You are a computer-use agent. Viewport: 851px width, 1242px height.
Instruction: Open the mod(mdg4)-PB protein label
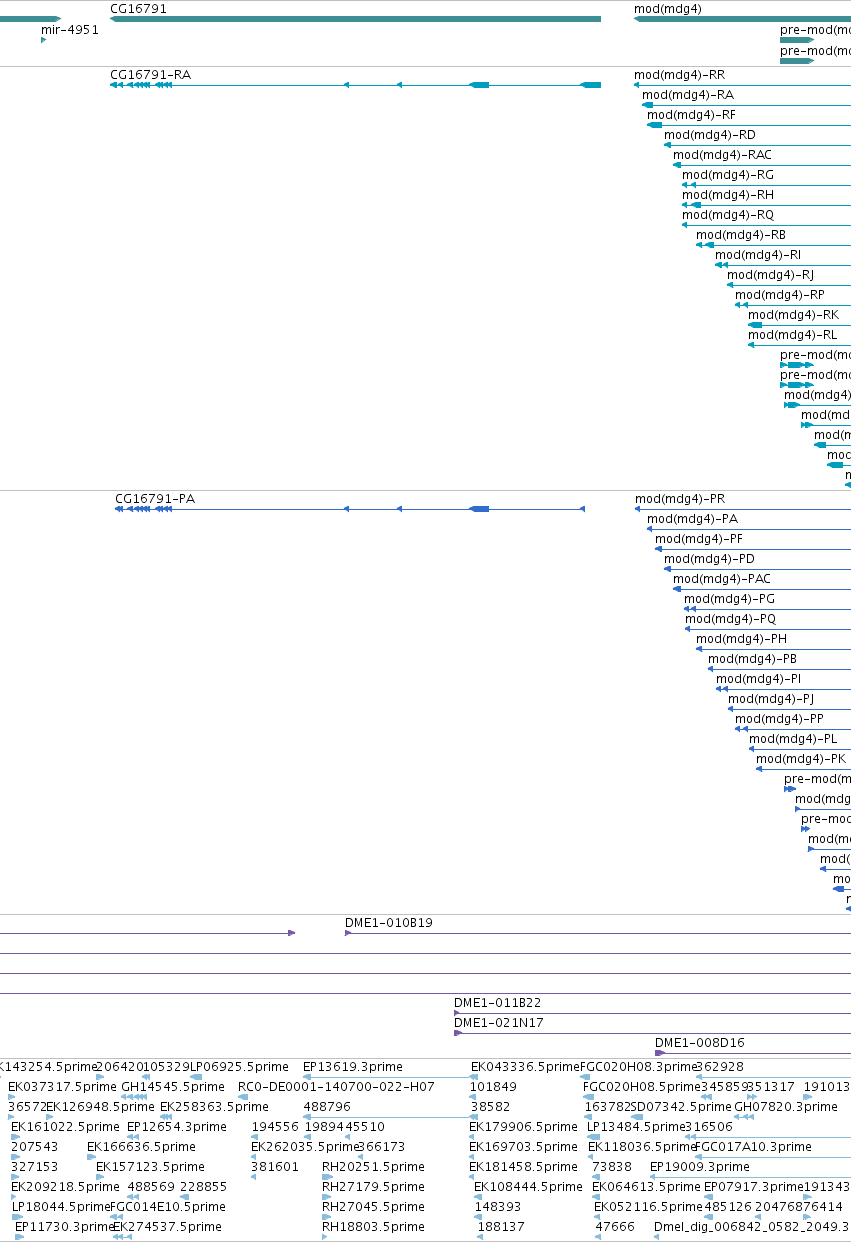(753, 658)
